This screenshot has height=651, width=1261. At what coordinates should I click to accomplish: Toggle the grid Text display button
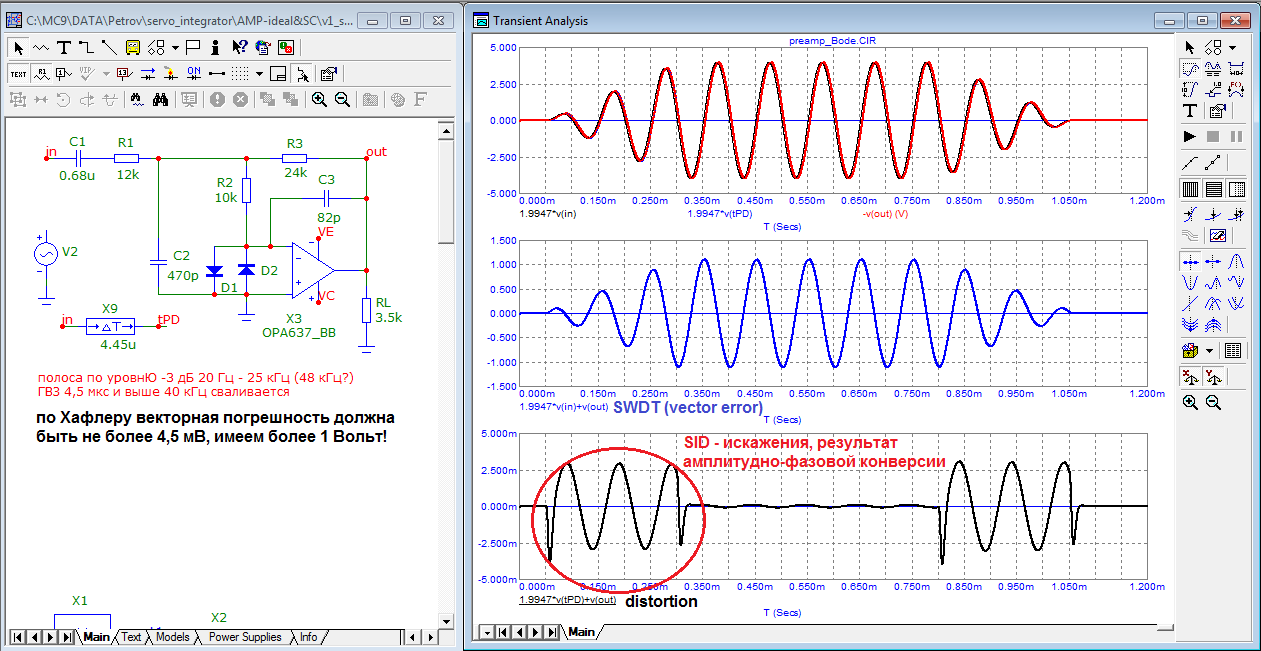point(18,73)
